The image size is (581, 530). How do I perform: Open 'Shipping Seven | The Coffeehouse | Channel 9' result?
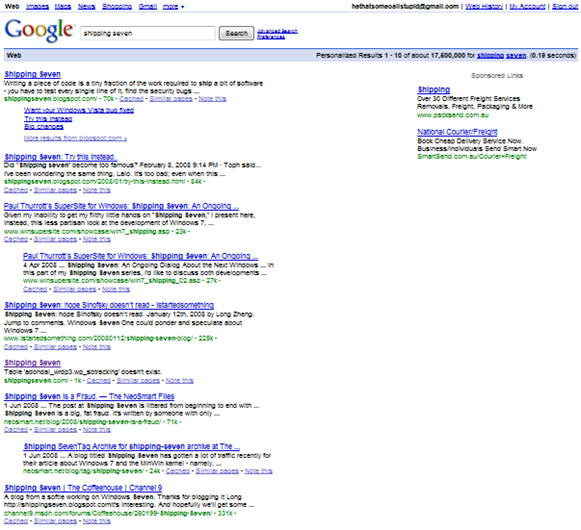coord(83,488)
